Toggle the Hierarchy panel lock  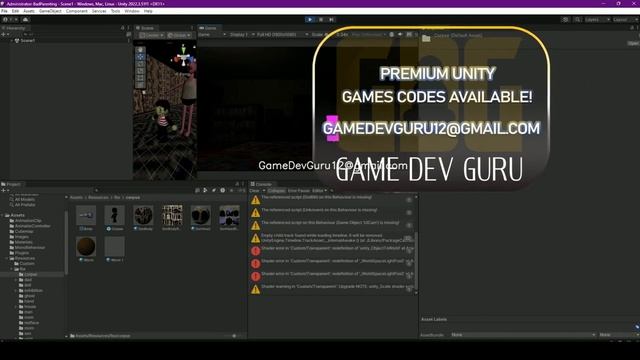point(122,28)
